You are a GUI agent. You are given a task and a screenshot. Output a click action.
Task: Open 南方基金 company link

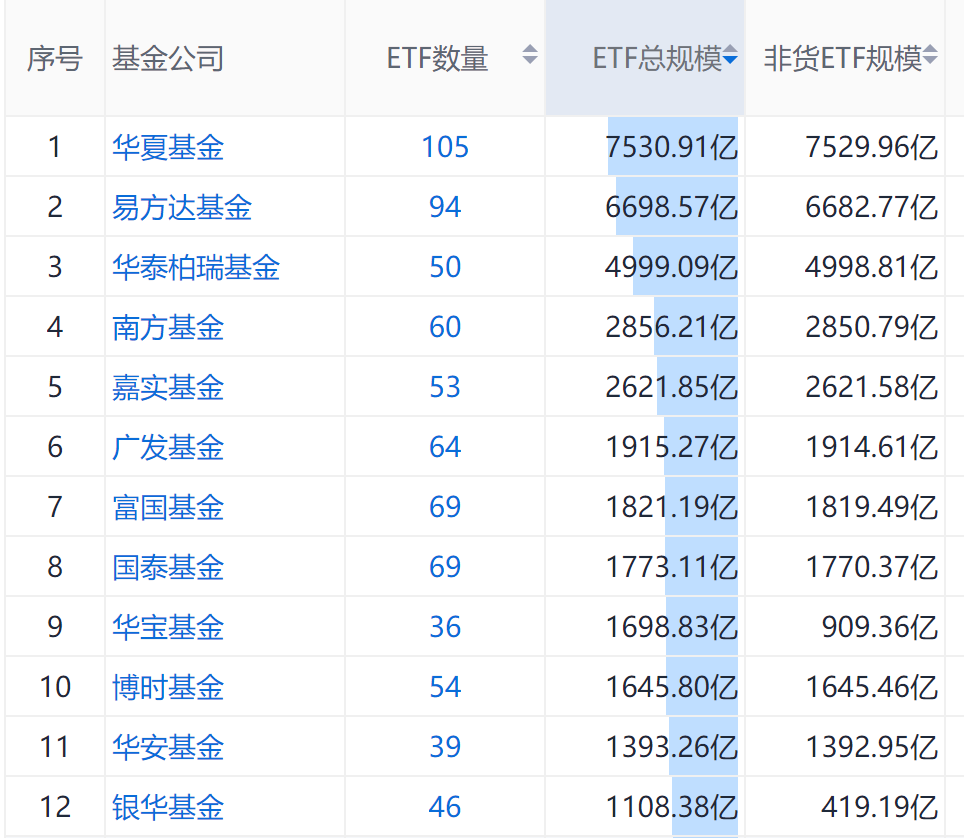pyautogui.click(x=168, y=327)
